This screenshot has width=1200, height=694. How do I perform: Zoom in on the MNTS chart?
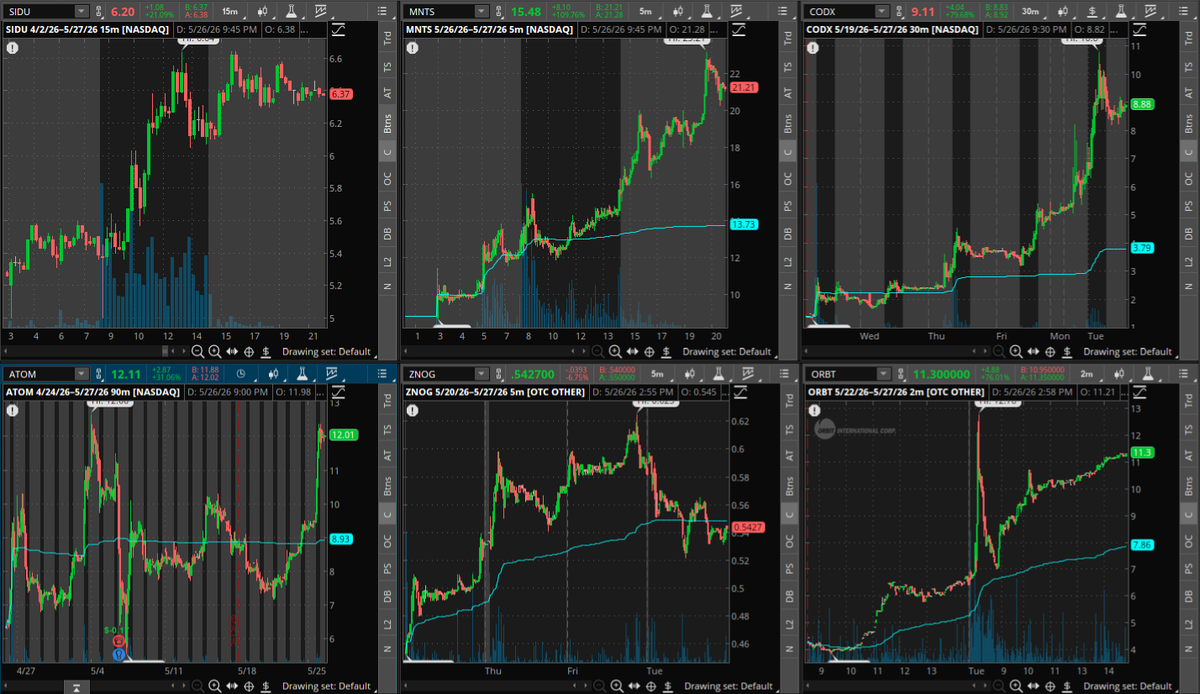click(x=616, y=352)
